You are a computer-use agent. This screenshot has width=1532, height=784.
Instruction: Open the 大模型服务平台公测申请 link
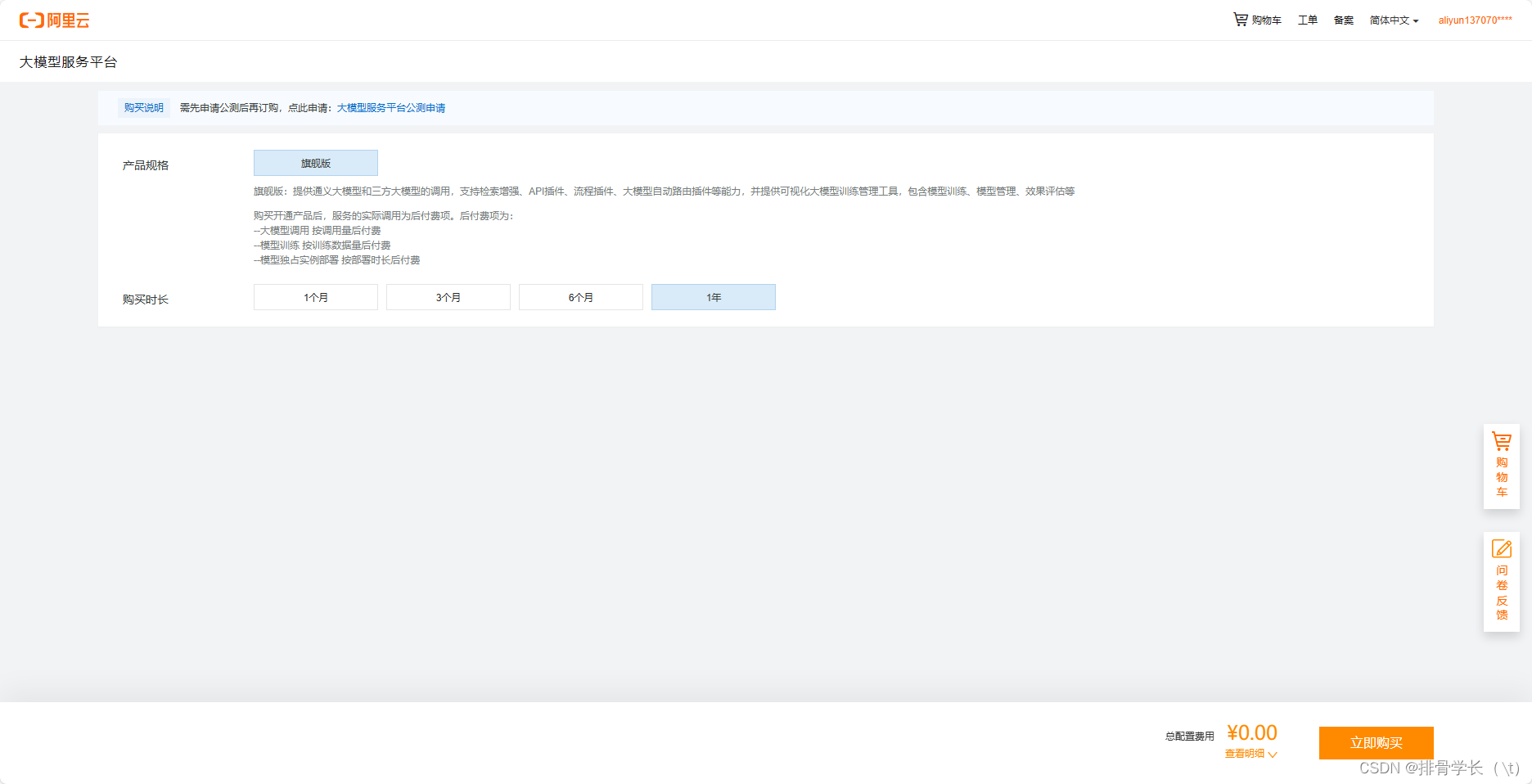391,108
